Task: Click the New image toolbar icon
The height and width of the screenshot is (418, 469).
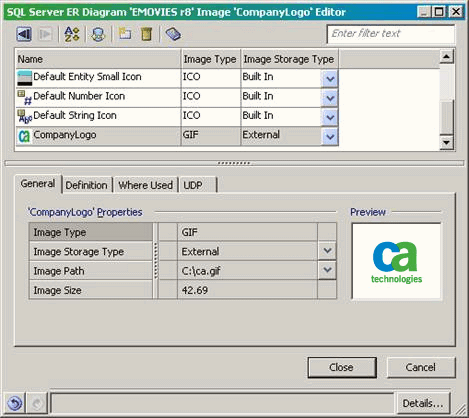Action: pos(125,34)
